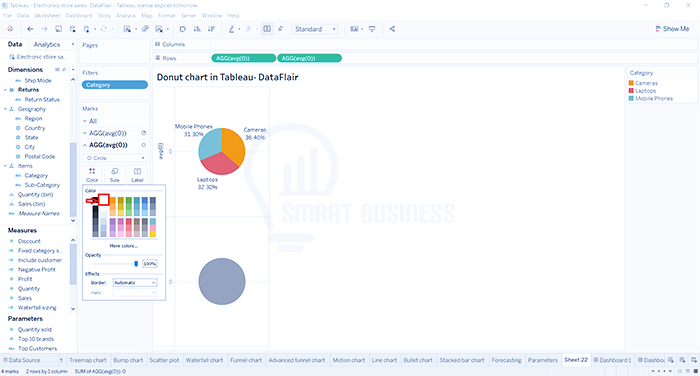700x376 pixels.
Task: Click the fix axes pin icon
Action: (x=280, y=29)
